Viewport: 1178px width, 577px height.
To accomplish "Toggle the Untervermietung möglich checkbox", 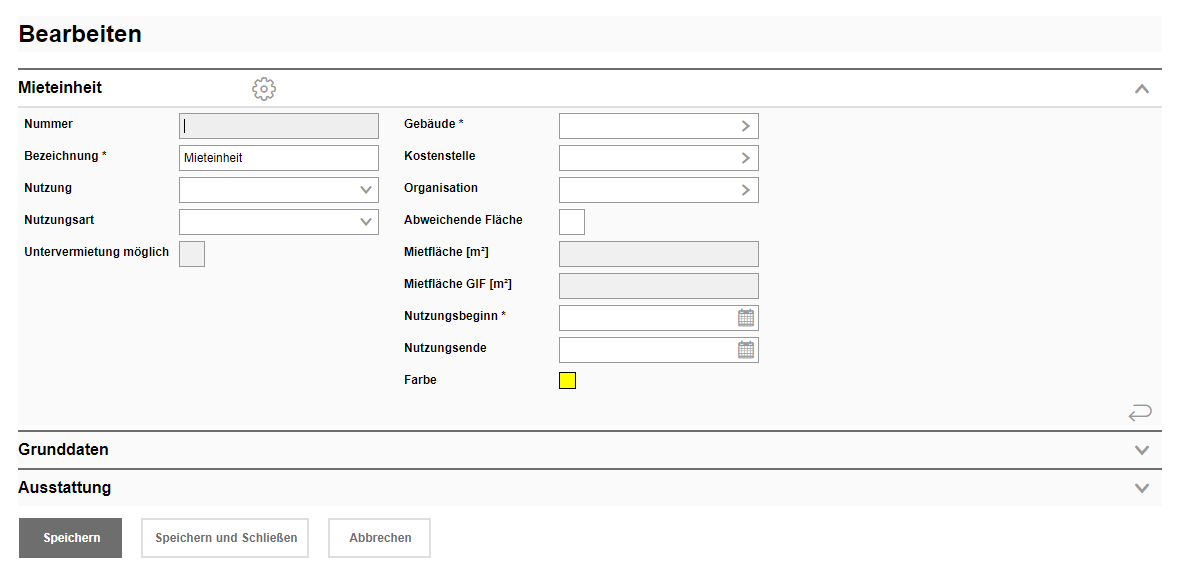I will tap(192, 254).
